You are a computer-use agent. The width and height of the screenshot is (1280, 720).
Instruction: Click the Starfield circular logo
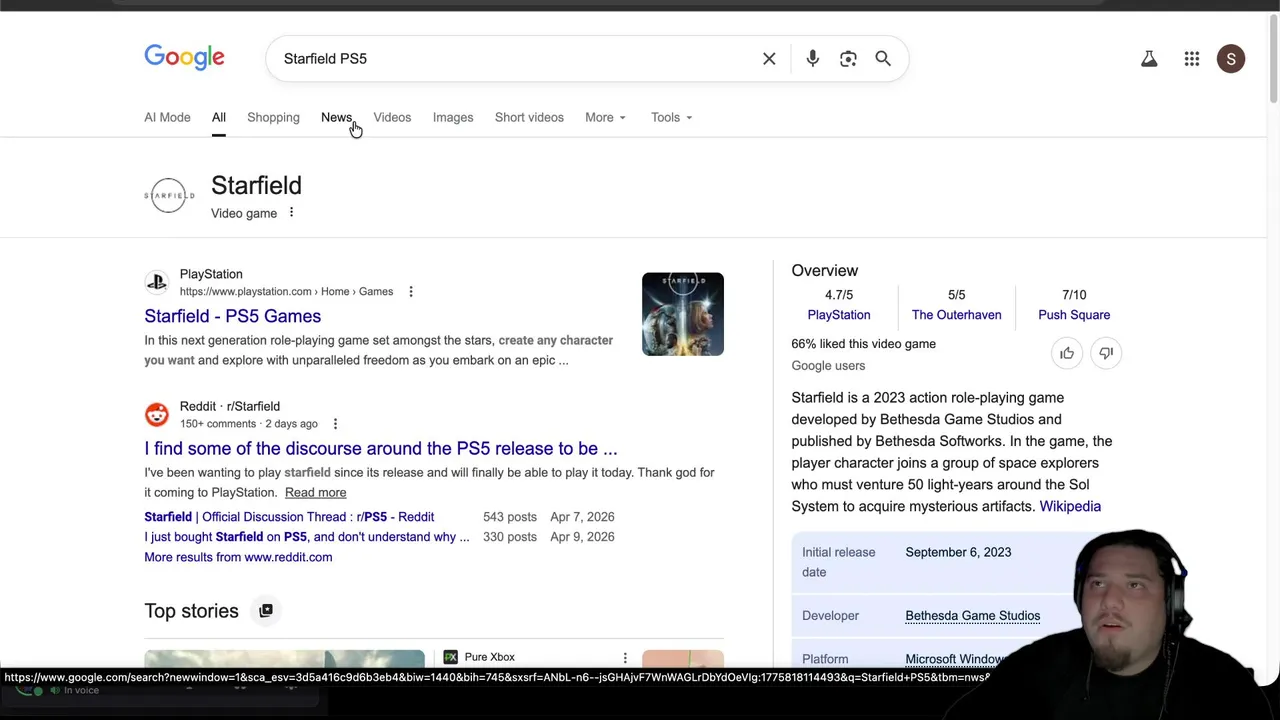pos(170,195)
